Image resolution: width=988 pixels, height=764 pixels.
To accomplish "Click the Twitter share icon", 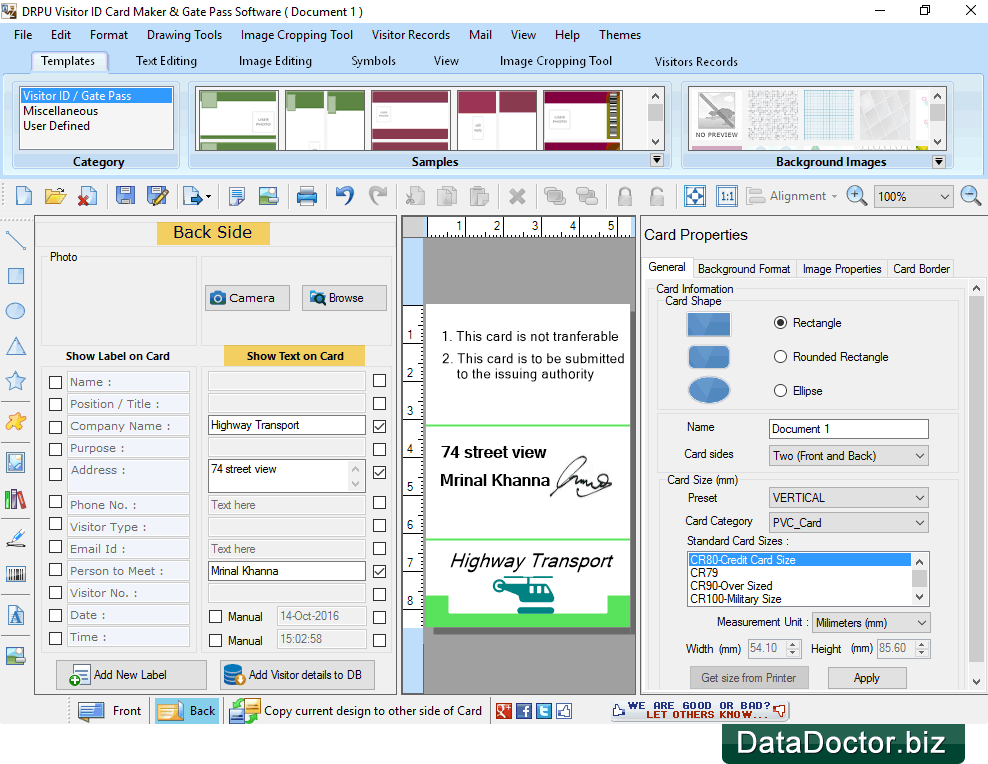I will 544,711.
